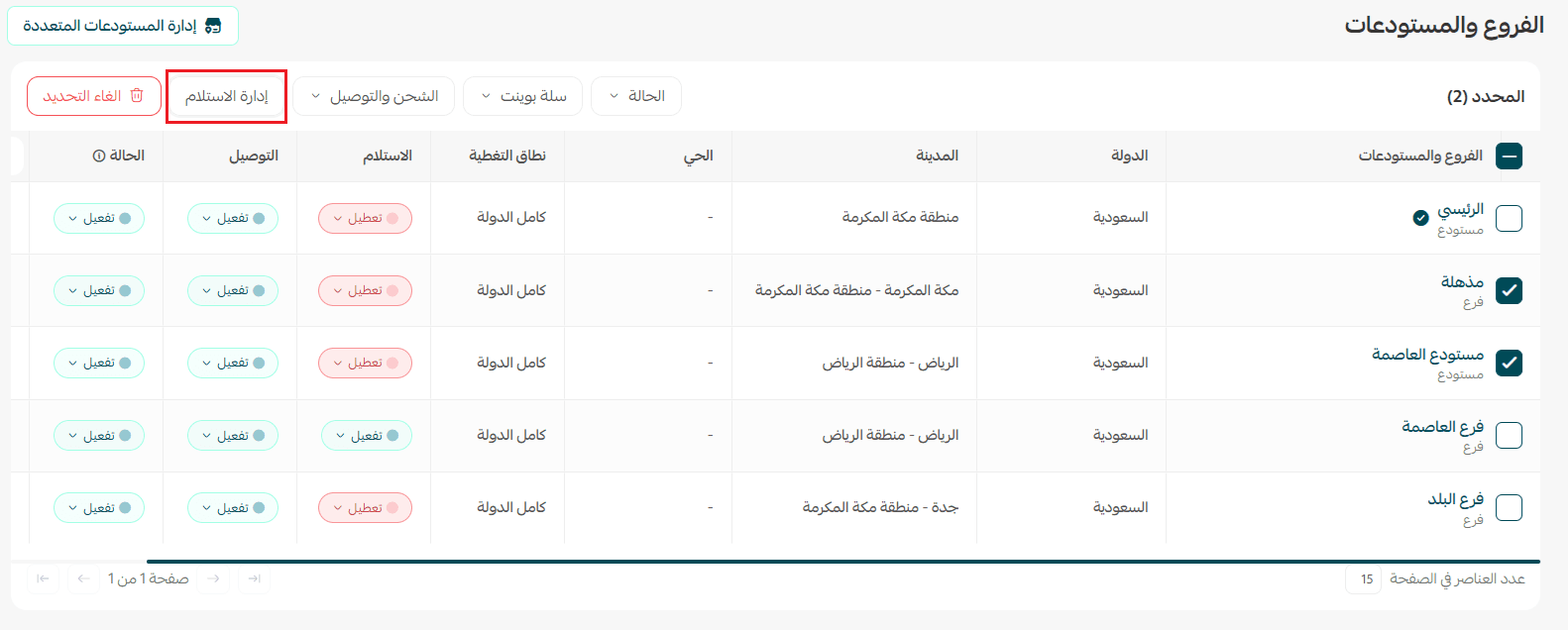Check the الرئيسي row checkbox
Screen dimensions: 1568x630
tap(1509, 218)
